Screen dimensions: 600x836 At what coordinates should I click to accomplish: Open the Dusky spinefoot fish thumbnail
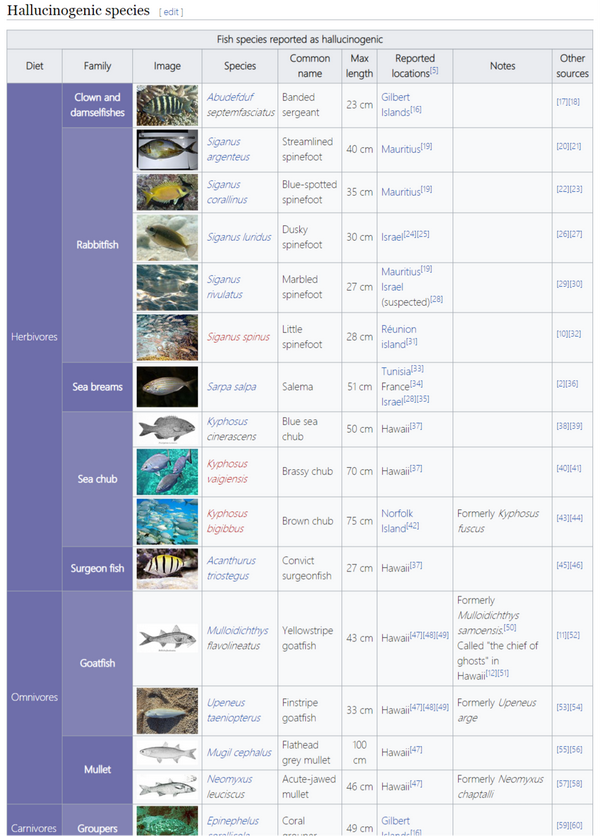[x=167, y=237]
